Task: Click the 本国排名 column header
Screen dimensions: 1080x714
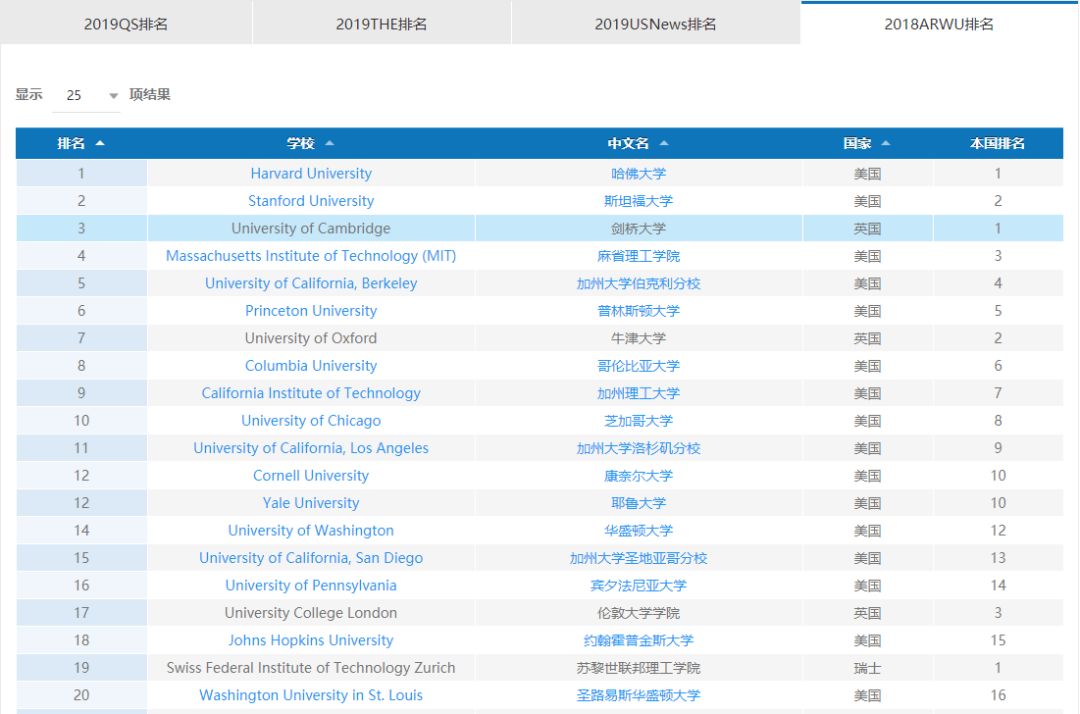Action: tap(997, 143)
